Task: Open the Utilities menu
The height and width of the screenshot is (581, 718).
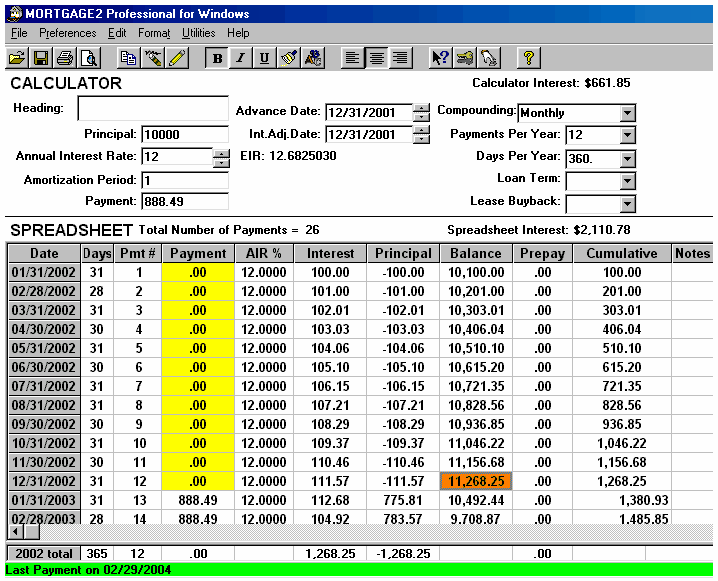Action: point(198,33)
